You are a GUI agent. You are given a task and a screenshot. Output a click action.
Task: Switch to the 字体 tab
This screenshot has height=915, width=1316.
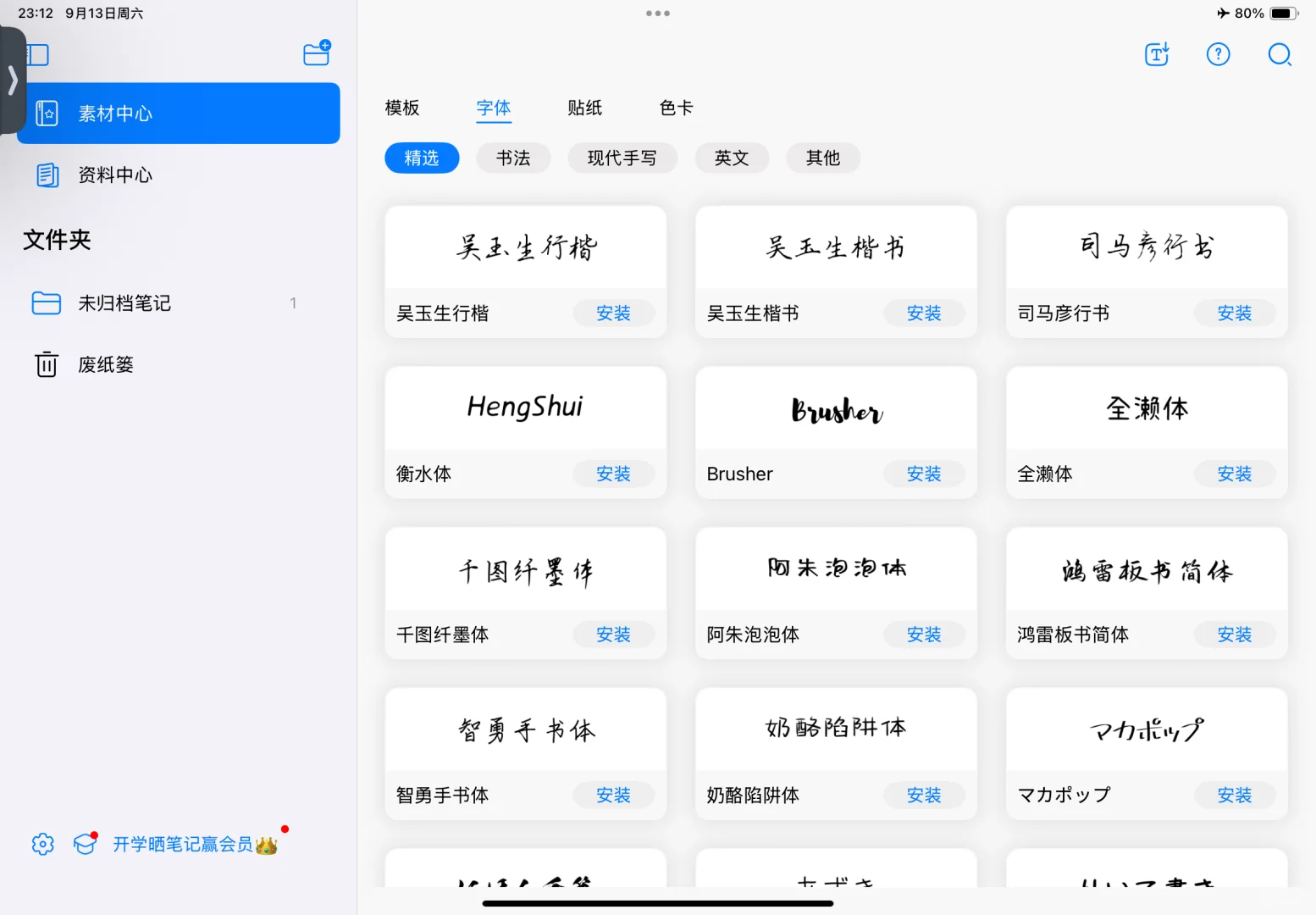click(x=494, y=108)
